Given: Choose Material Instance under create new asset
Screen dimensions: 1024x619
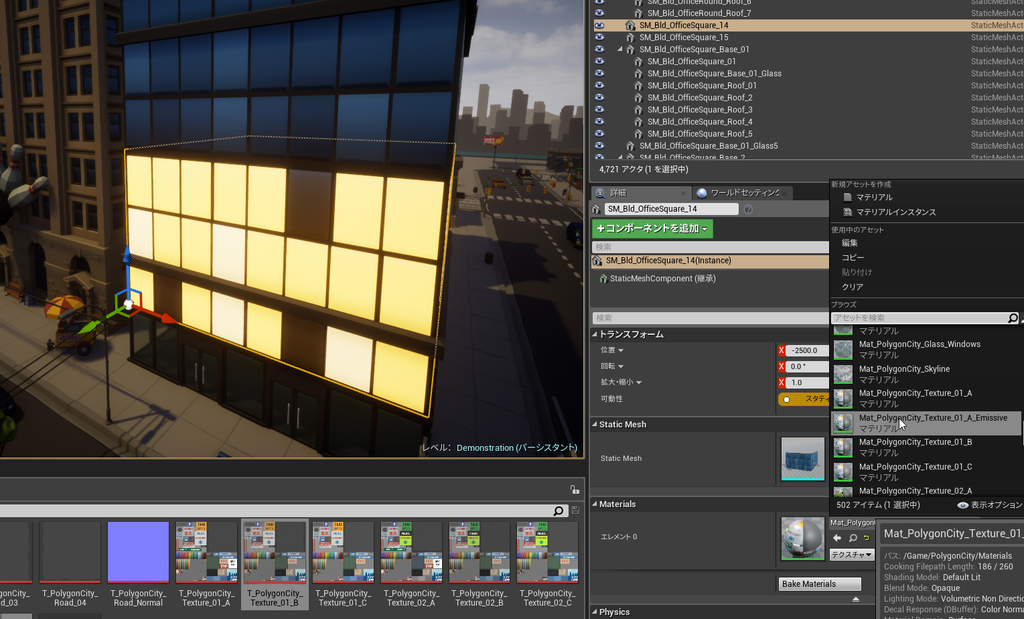Looking at the screenshot, I should pyautogui.click(x=895, y=212).
